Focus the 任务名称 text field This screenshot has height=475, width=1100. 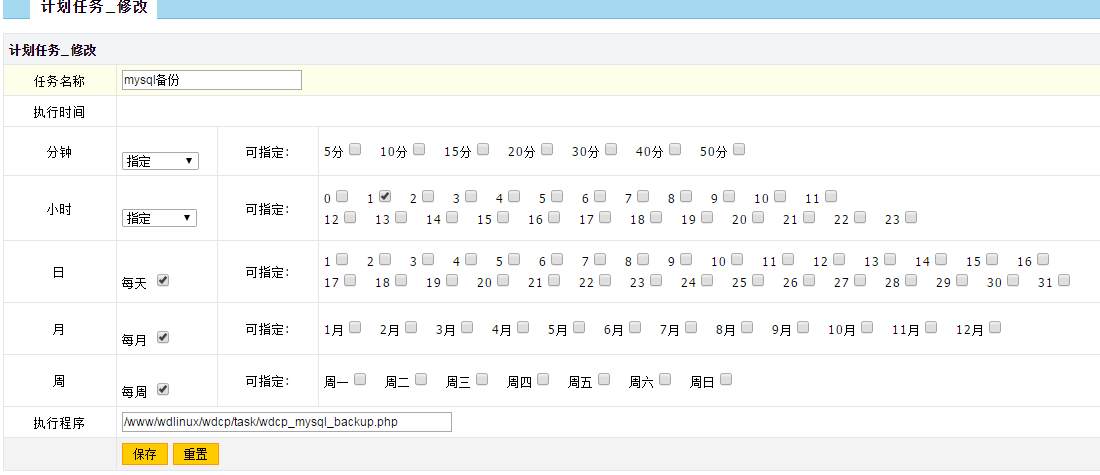click(x=211, y=80)
